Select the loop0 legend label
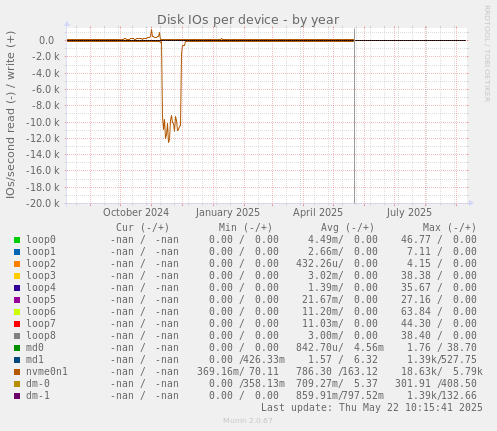497x431 pixels. (x=41, y=239)
